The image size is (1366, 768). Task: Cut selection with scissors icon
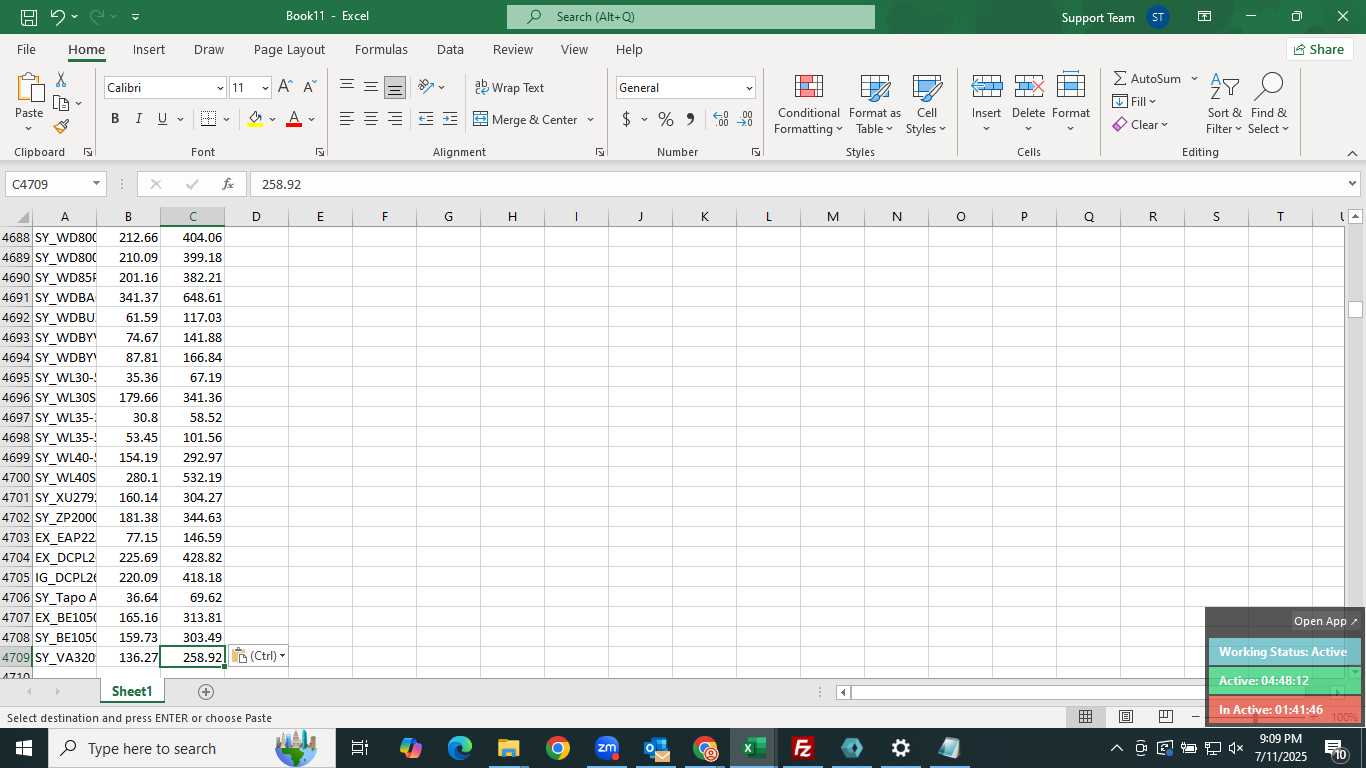[x=61, y=80]
